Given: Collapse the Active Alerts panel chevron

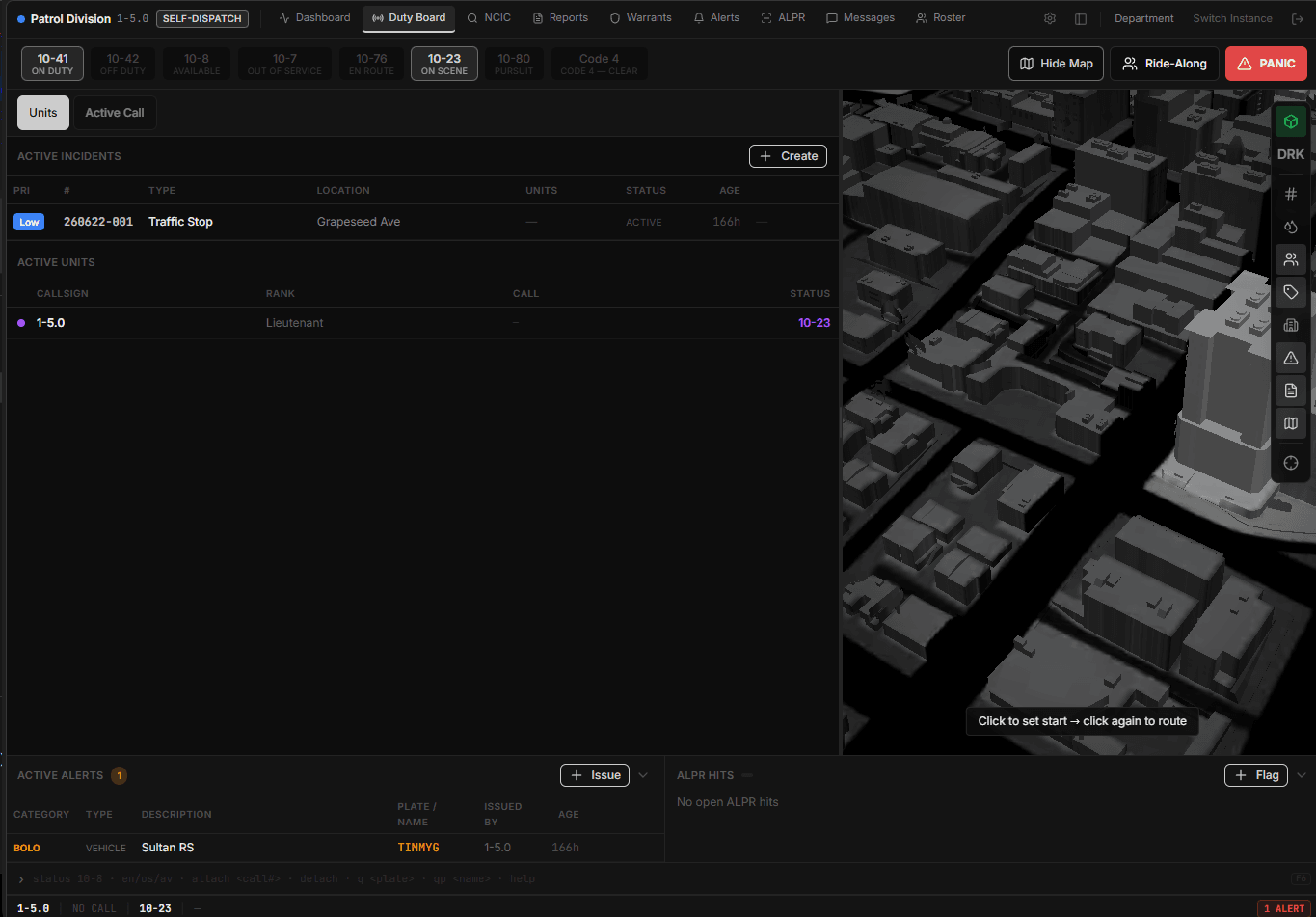Looking at the screenshot, I should tap(643, 775).
